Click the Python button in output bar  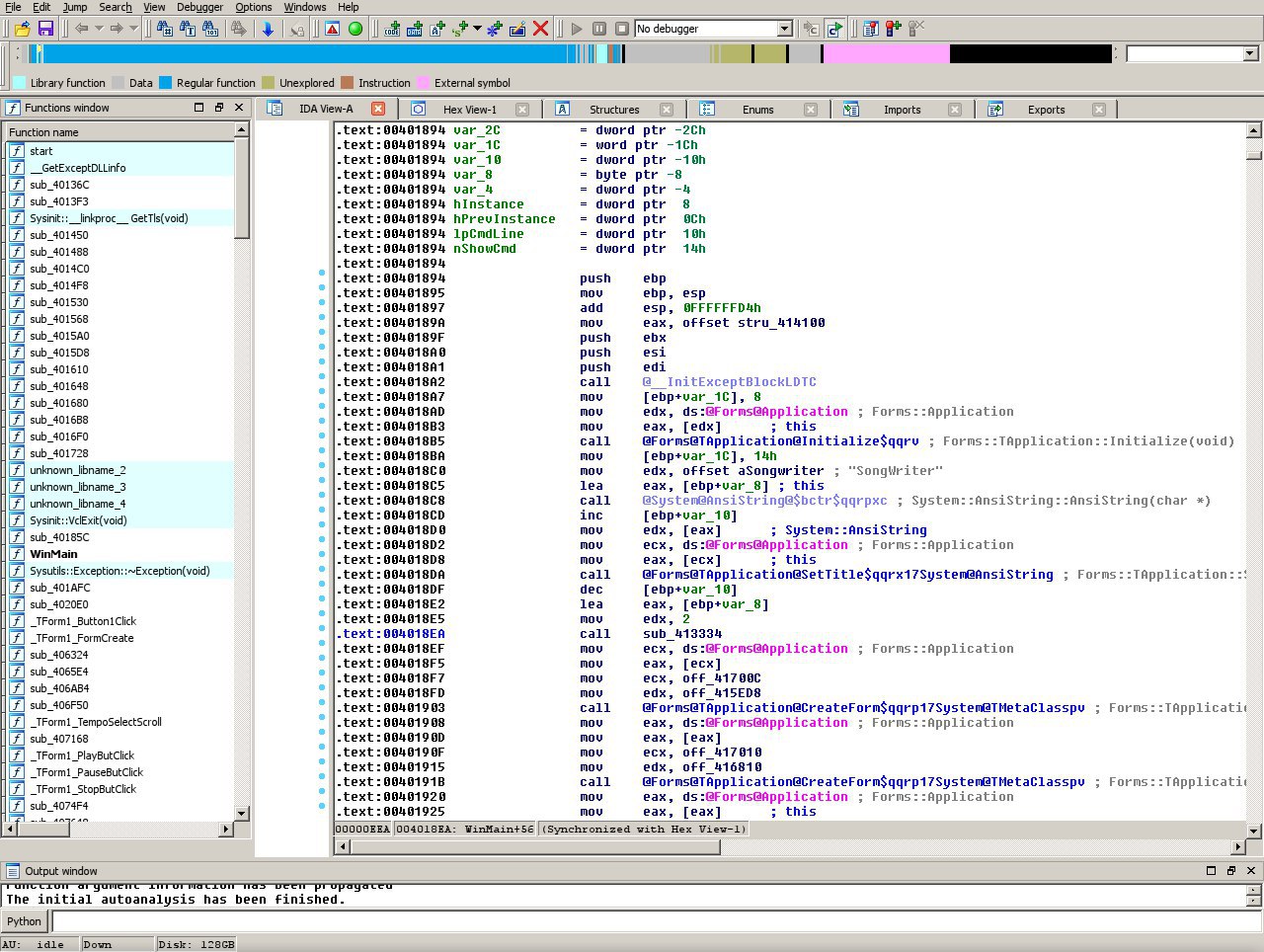[25, 921]
